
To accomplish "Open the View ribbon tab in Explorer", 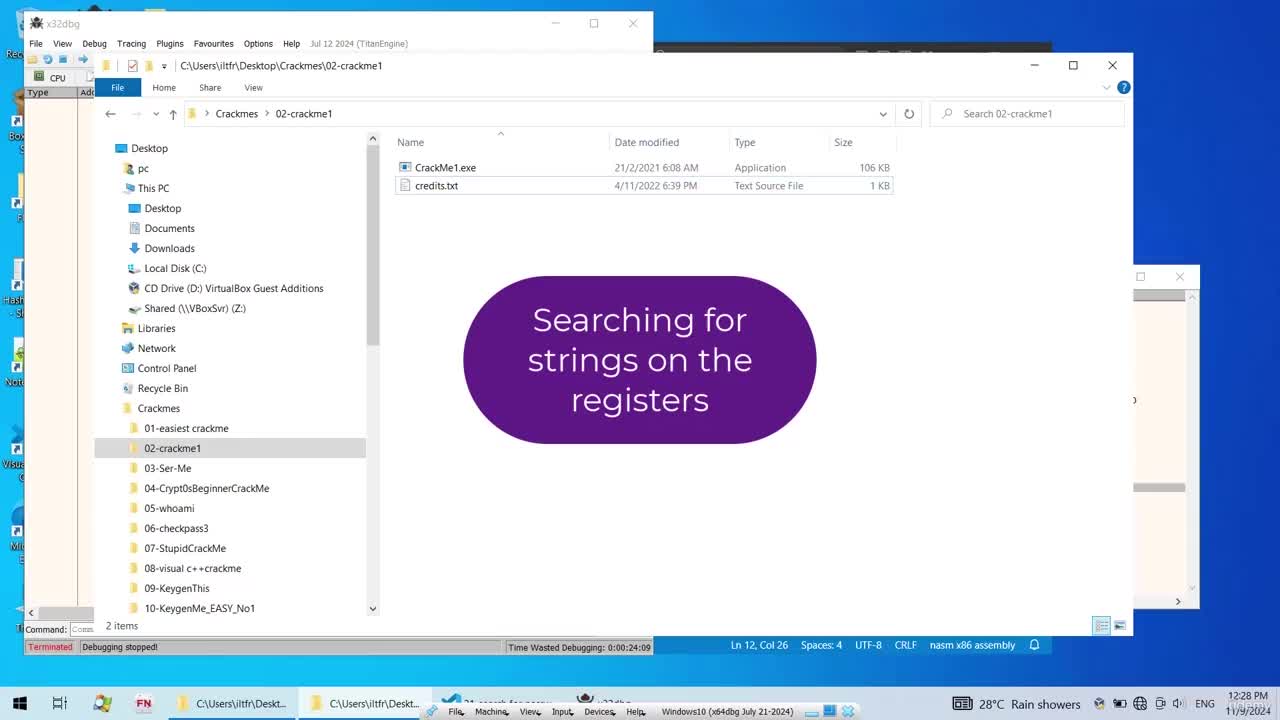I will tap(253, 88).
